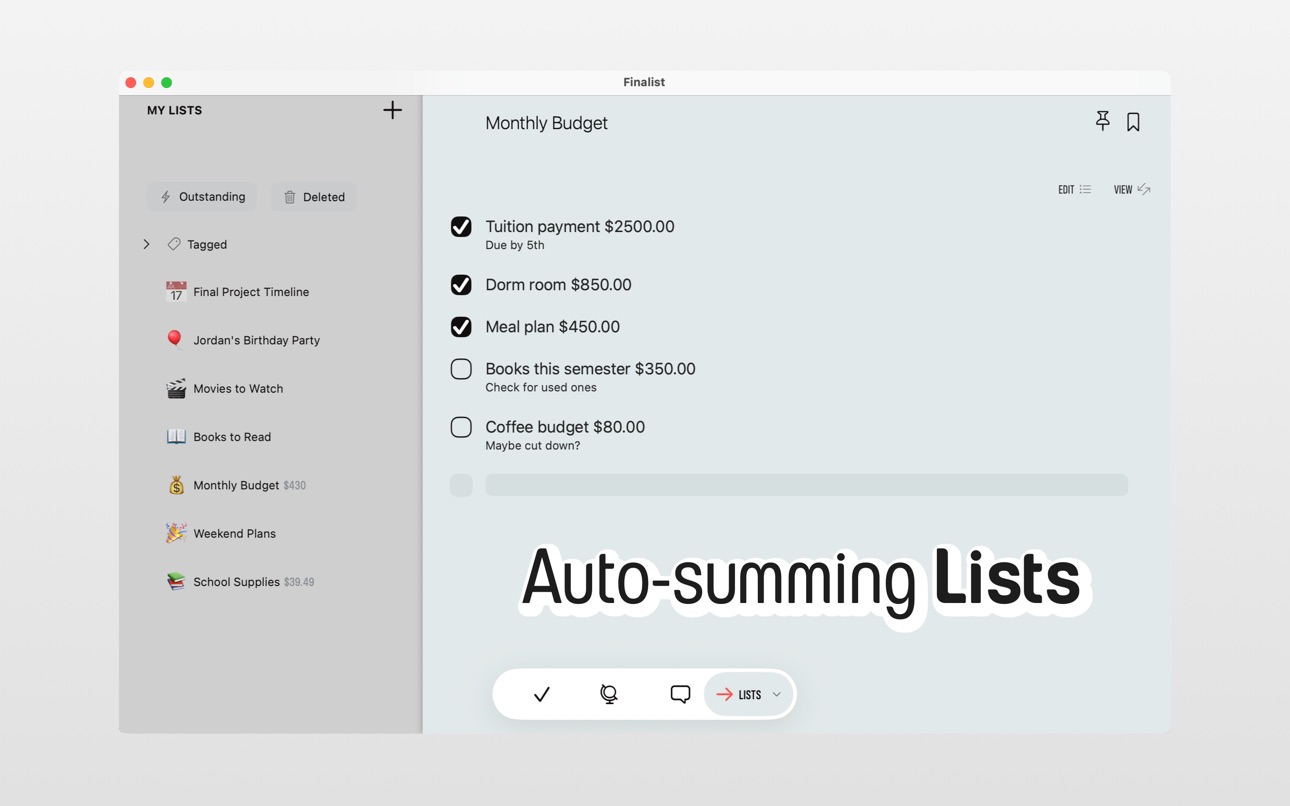Click the VIEW button
The height and width of the screenshot is (806, 1290).
click(1132, 189)
